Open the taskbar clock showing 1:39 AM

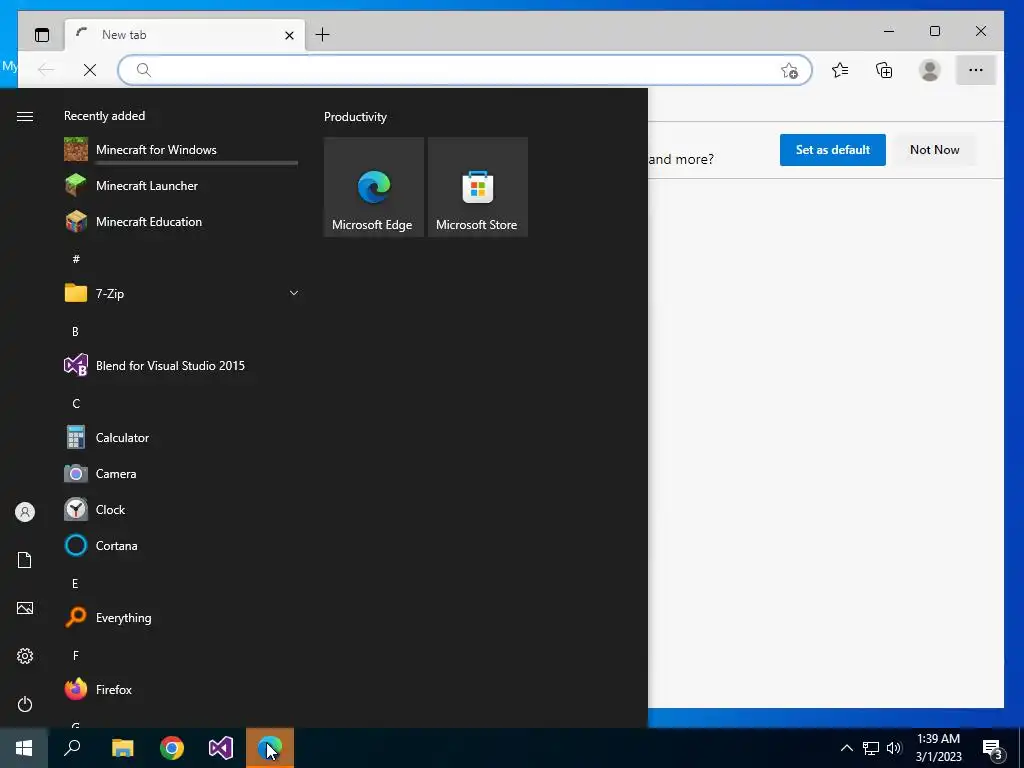click(938, 748)
